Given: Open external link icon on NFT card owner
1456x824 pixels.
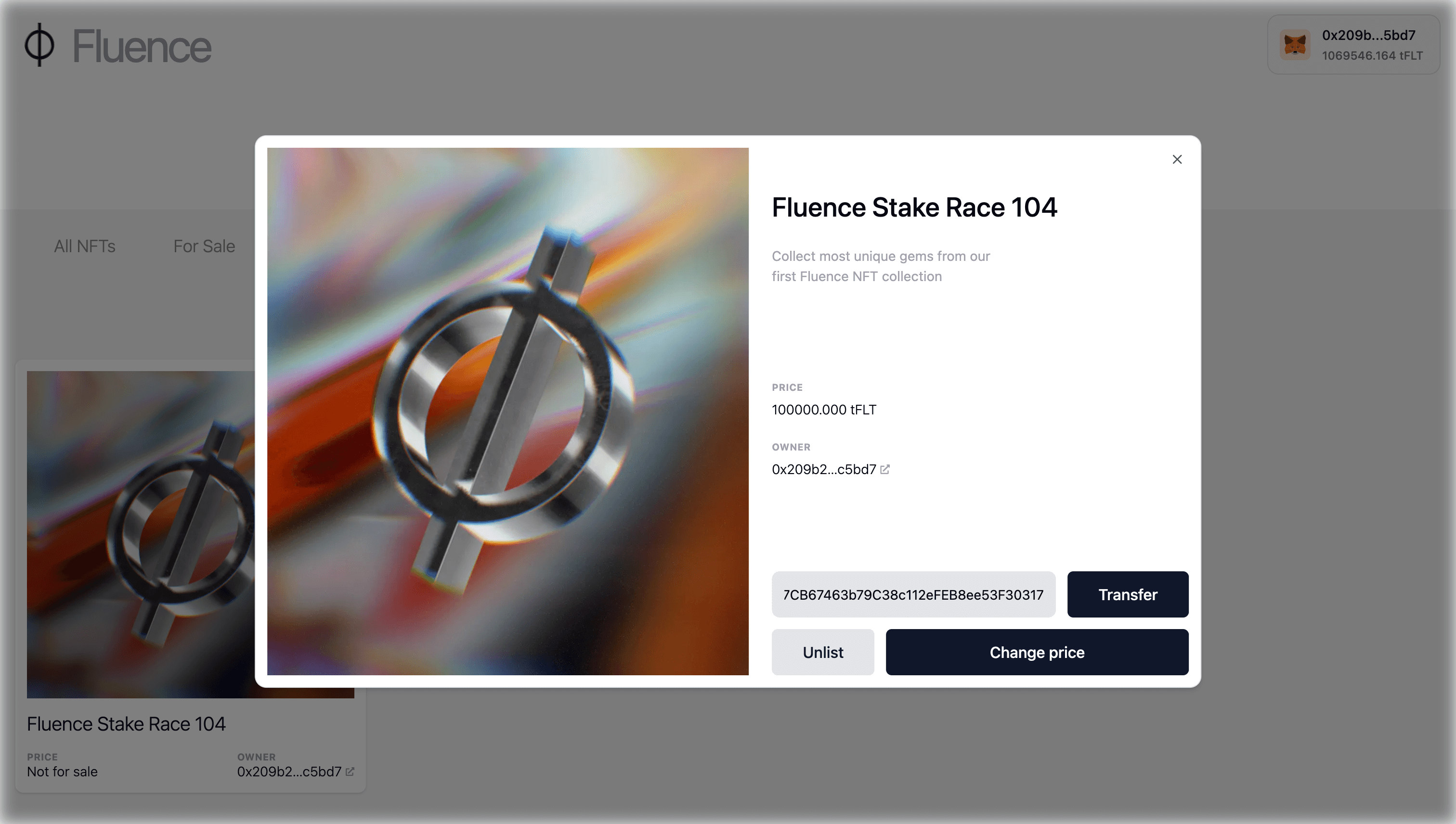Looking at the screenshot, I should 350,772.
